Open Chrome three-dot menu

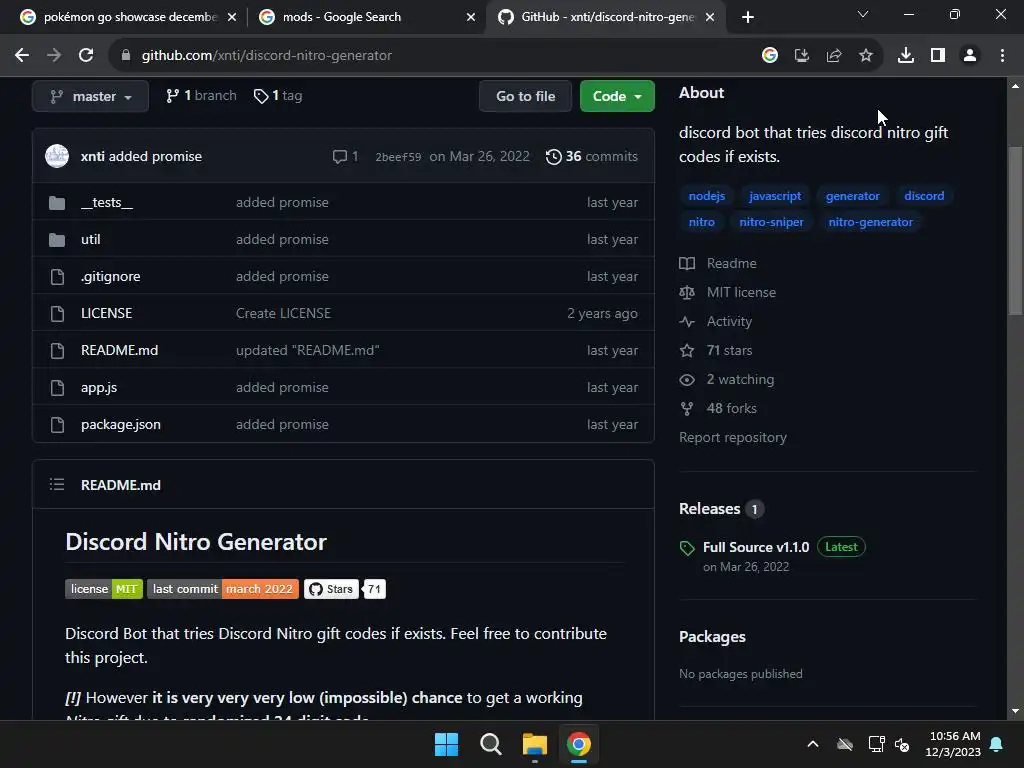point(1002,56)
